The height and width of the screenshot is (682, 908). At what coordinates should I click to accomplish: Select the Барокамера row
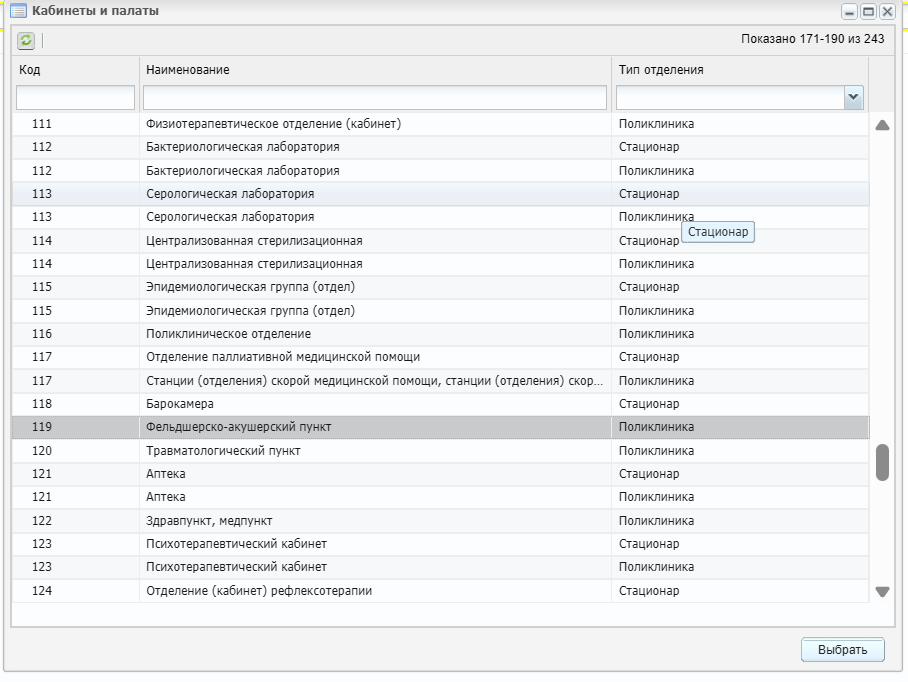(x=441, y=404)
